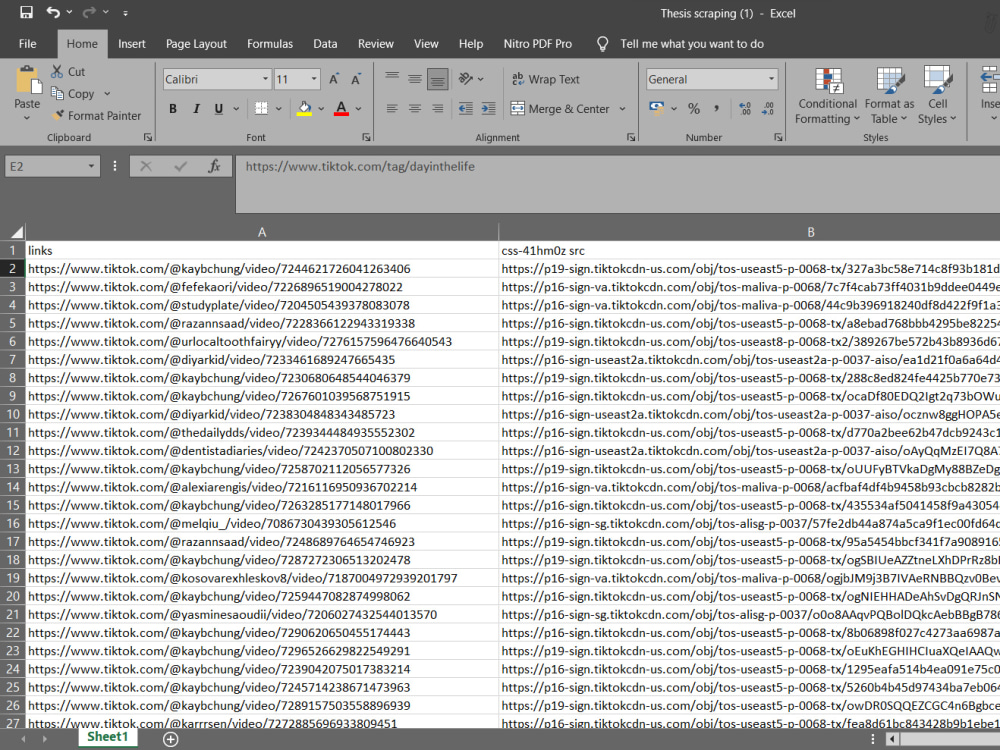This screenshot has height=750, width=1000.
Task: Increase font size with the larger A icon
Action: (x=334, y=79)
